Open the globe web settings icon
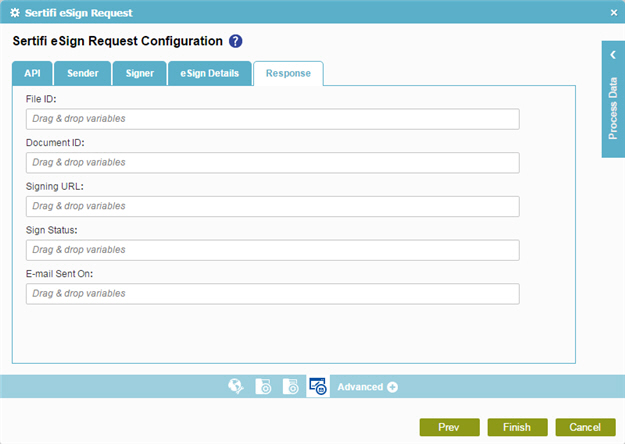This screenshot has width=625, height=444. point(236,386)
